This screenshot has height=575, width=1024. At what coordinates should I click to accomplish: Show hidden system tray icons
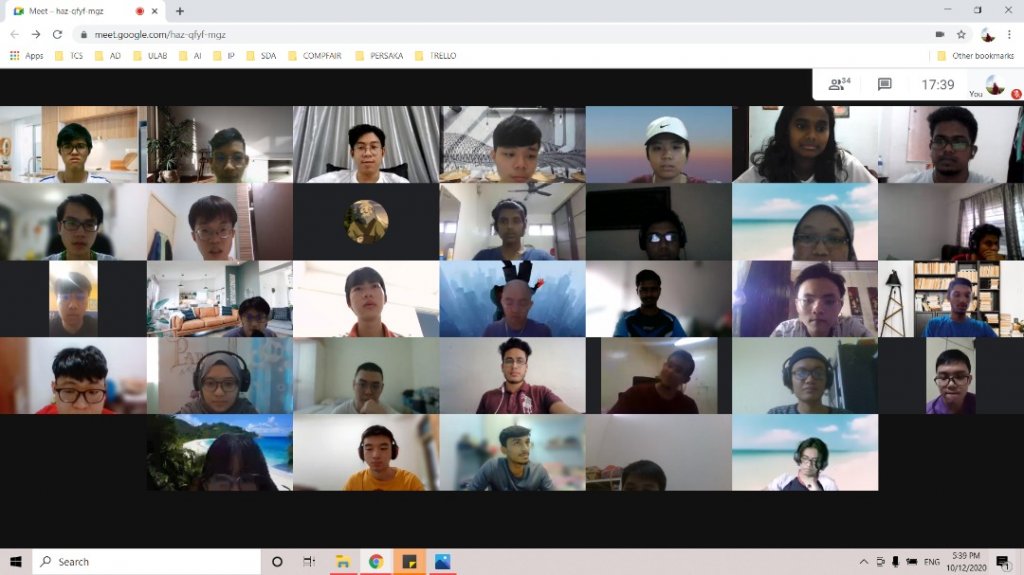(863, 562)
